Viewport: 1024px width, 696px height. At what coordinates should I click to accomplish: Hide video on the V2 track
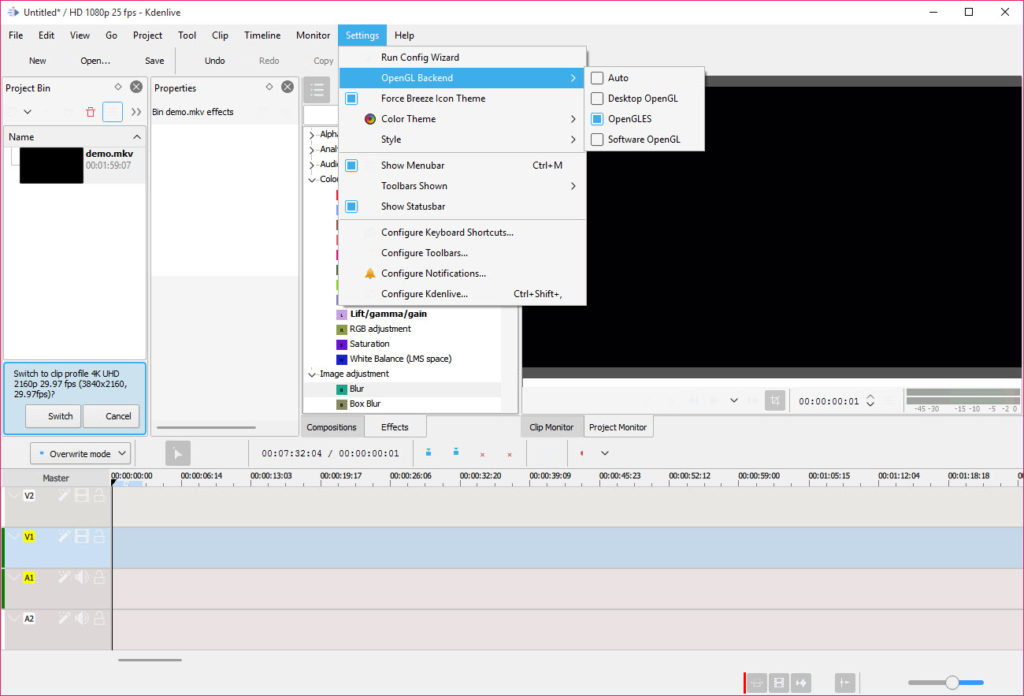82,496
